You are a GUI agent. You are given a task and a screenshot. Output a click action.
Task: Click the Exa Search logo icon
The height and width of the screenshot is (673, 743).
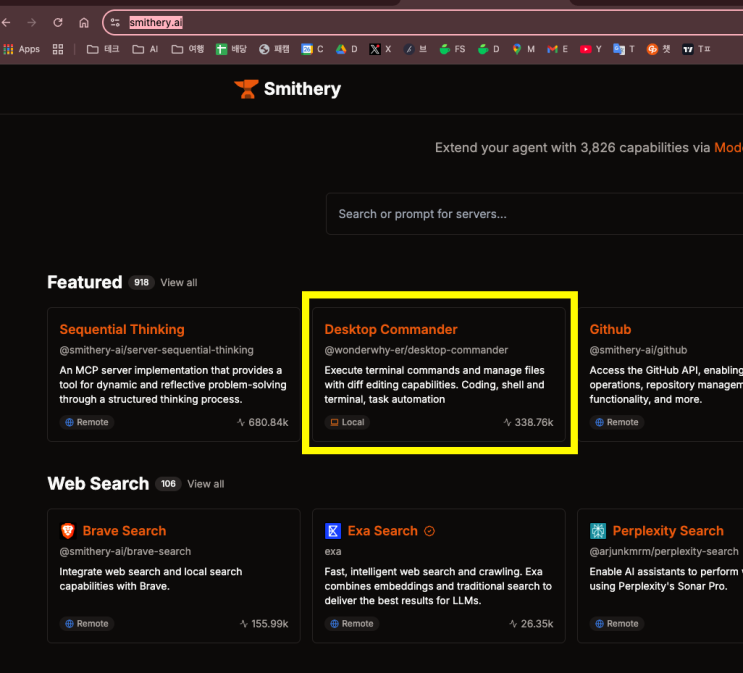coord(333,531)
